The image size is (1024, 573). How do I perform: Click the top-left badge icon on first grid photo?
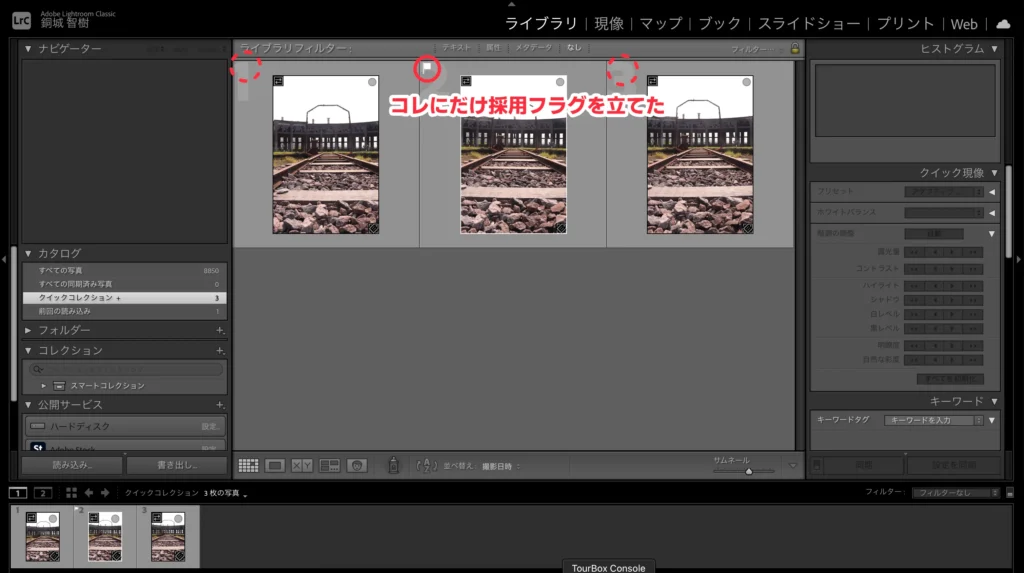click(x=279, y=81)
